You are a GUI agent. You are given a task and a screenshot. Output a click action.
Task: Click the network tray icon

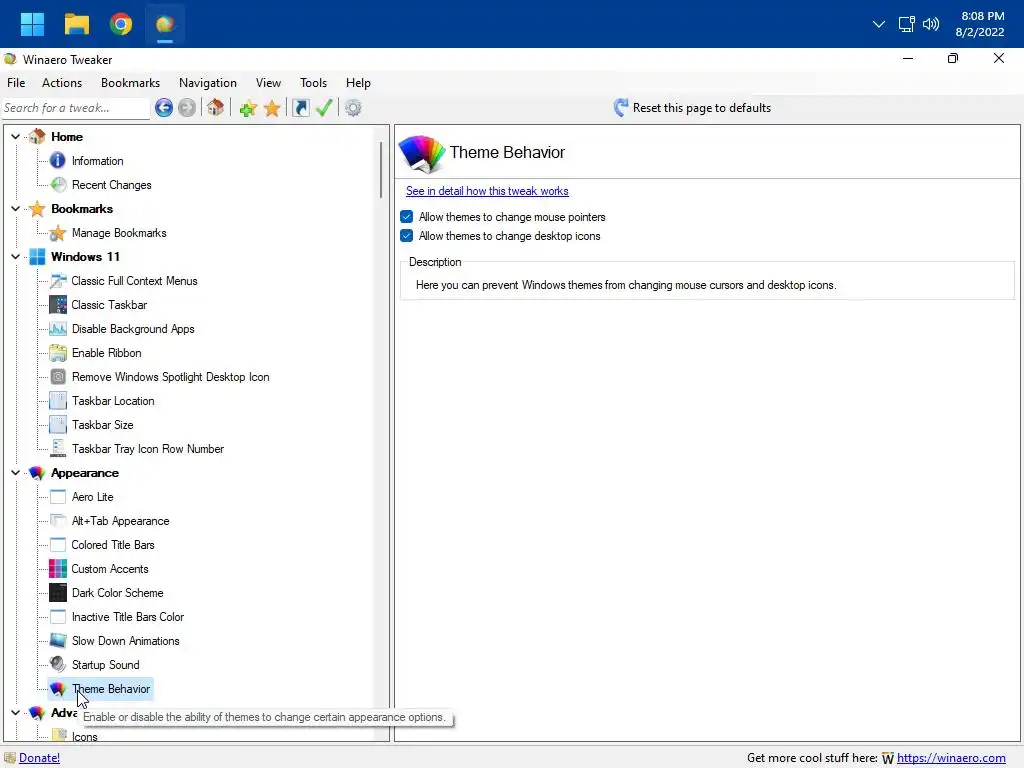pos(906,24)
